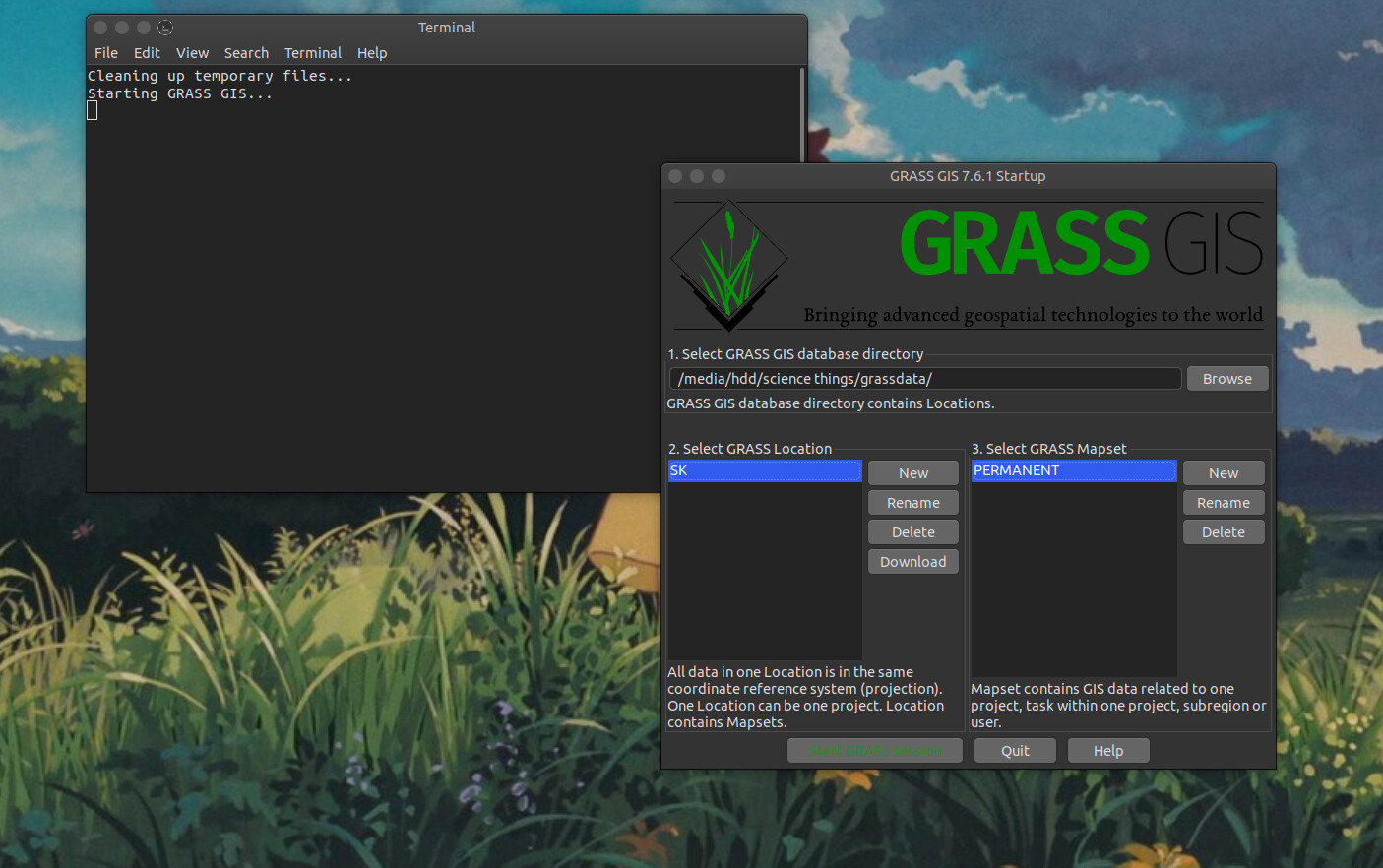
Task: Download a sample GRASS Location
Action: tap(913, 562)
